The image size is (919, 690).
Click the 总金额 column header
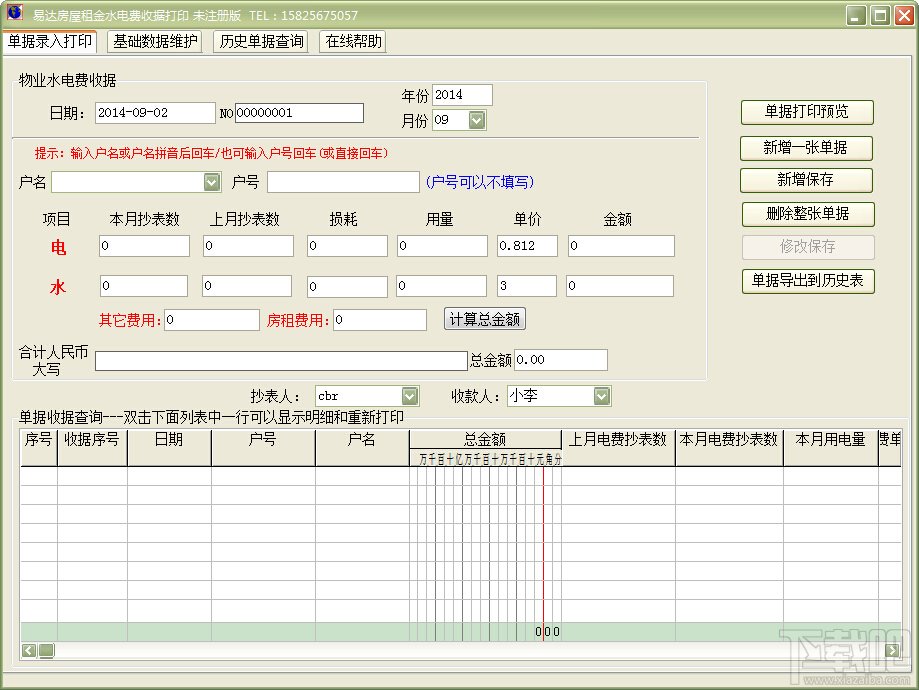[x=485, y=440]
